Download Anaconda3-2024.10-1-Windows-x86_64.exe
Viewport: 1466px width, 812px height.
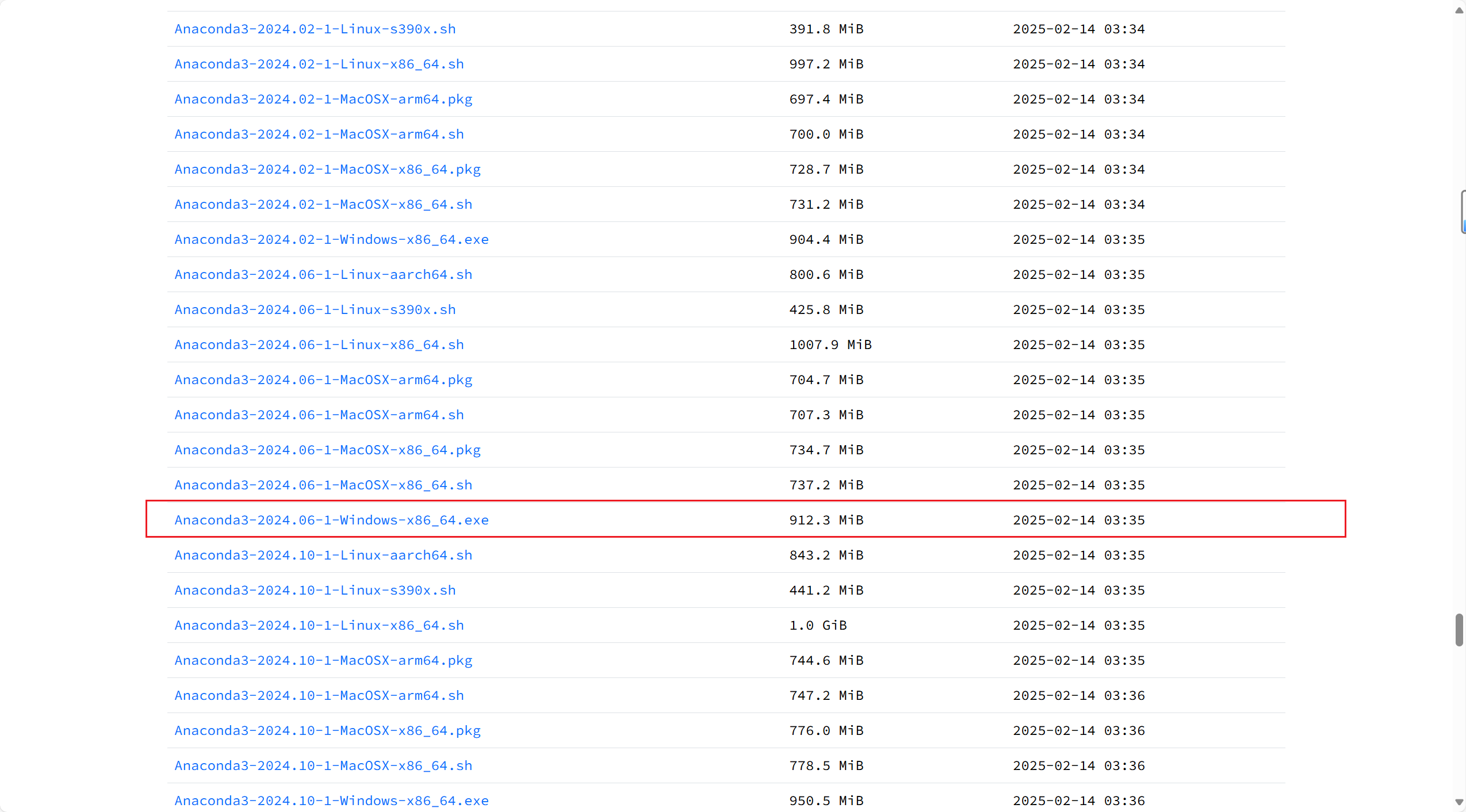[331, 800]
